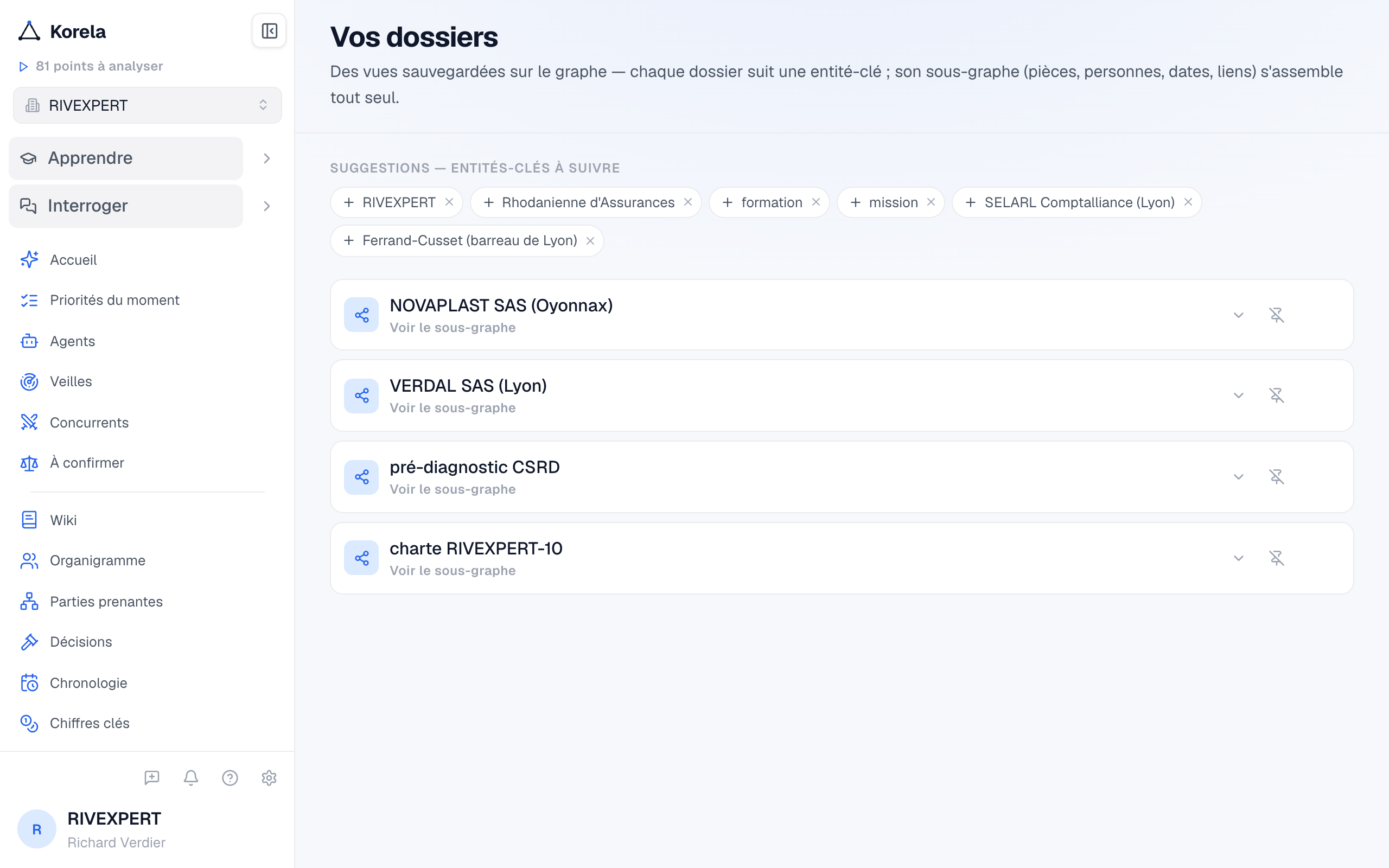Click the Organigramme people icon
Image resolution: width=1389 pixels, height=868 pixels.
click(x=29, y=560)
